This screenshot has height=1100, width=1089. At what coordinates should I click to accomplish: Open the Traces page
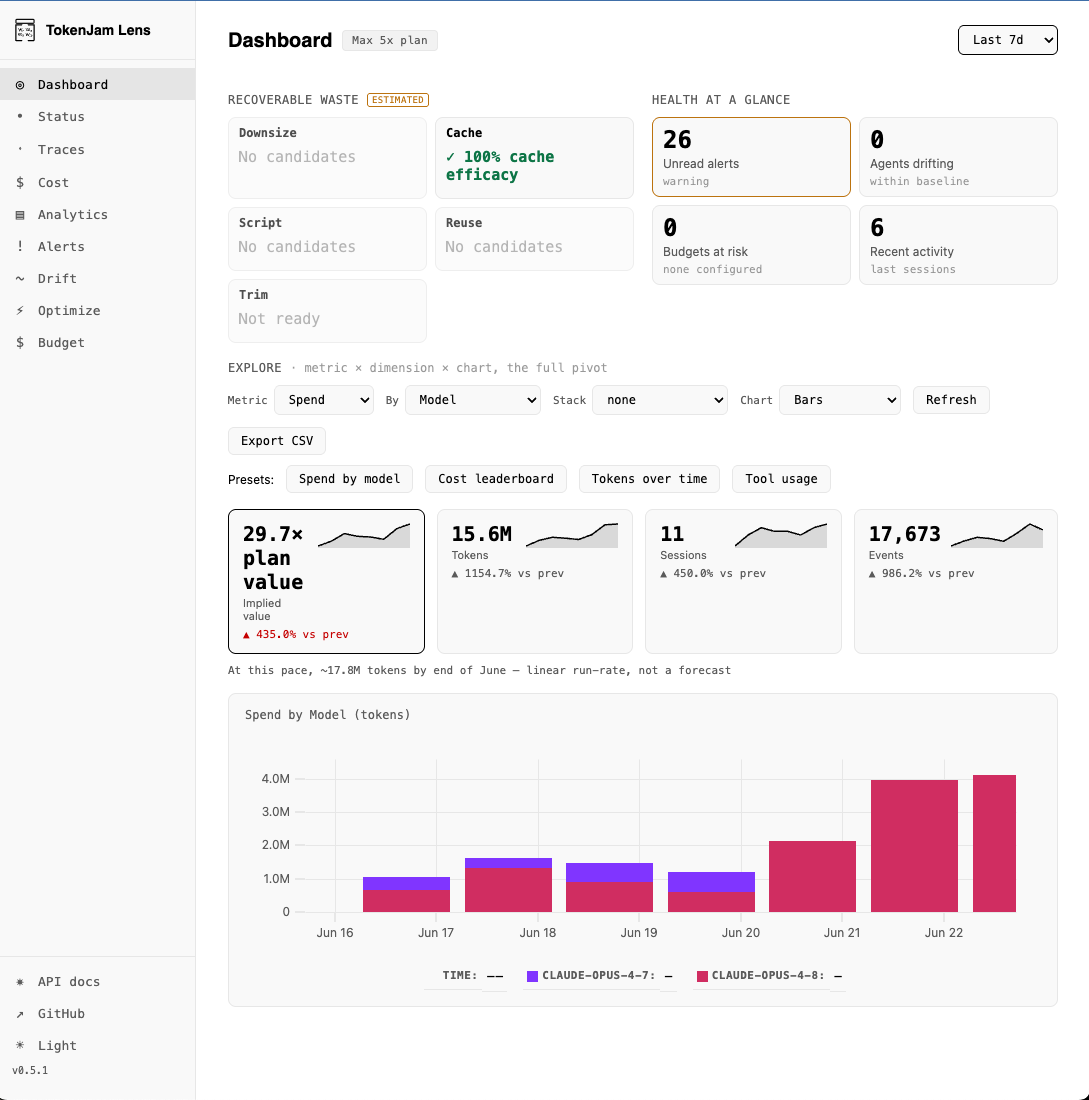(x=98, y=149)
